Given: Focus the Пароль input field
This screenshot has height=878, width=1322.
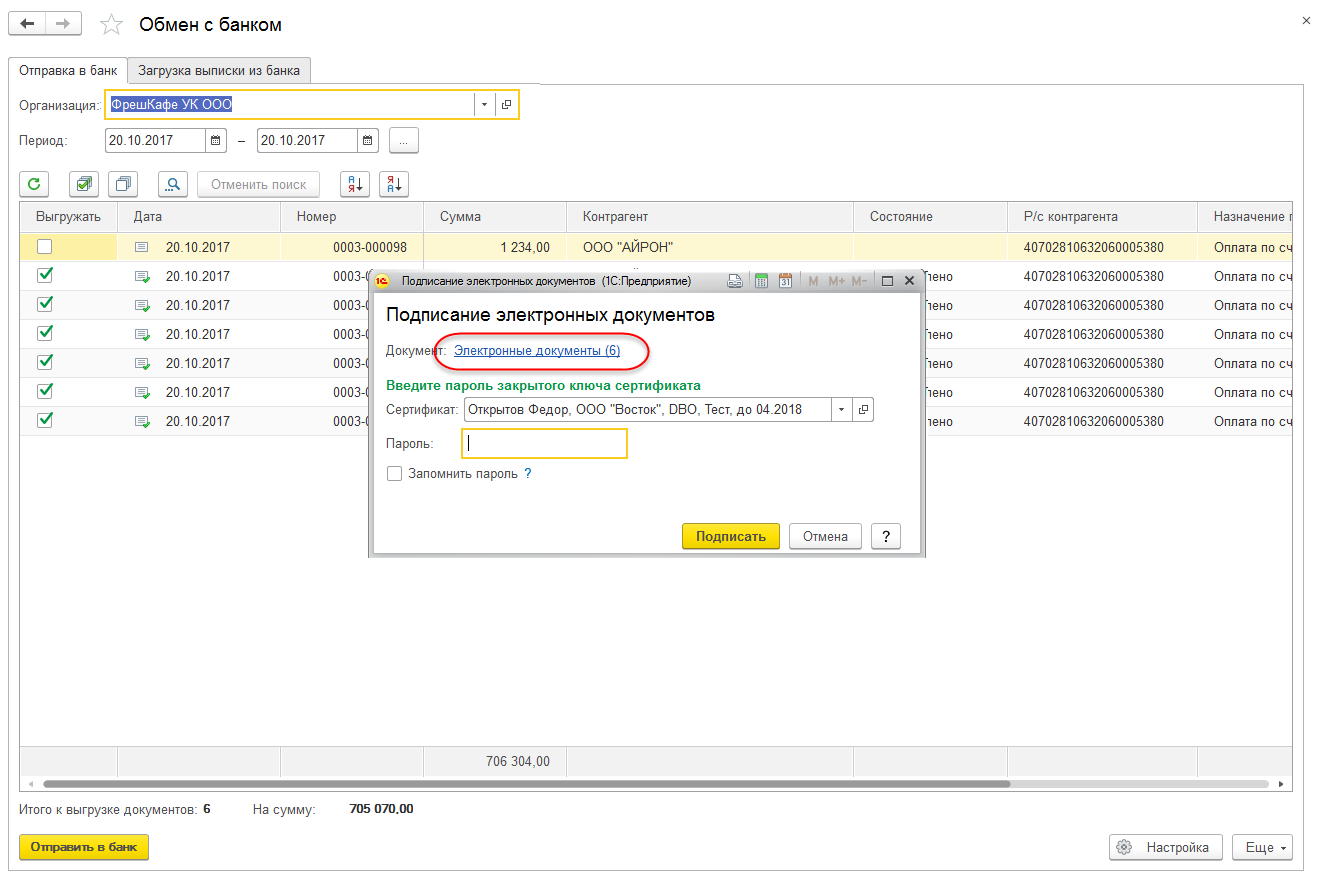Looking at the screenshot, I should pyautogui.click(x=544, y=444).
